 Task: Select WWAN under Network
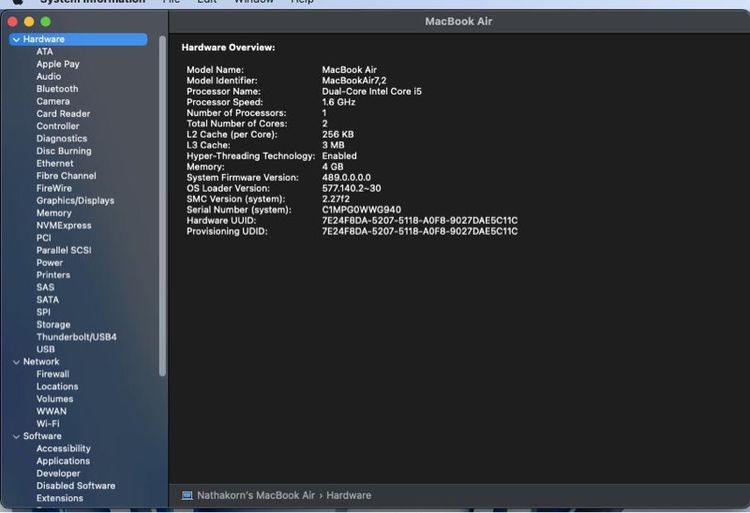point(52,412)
